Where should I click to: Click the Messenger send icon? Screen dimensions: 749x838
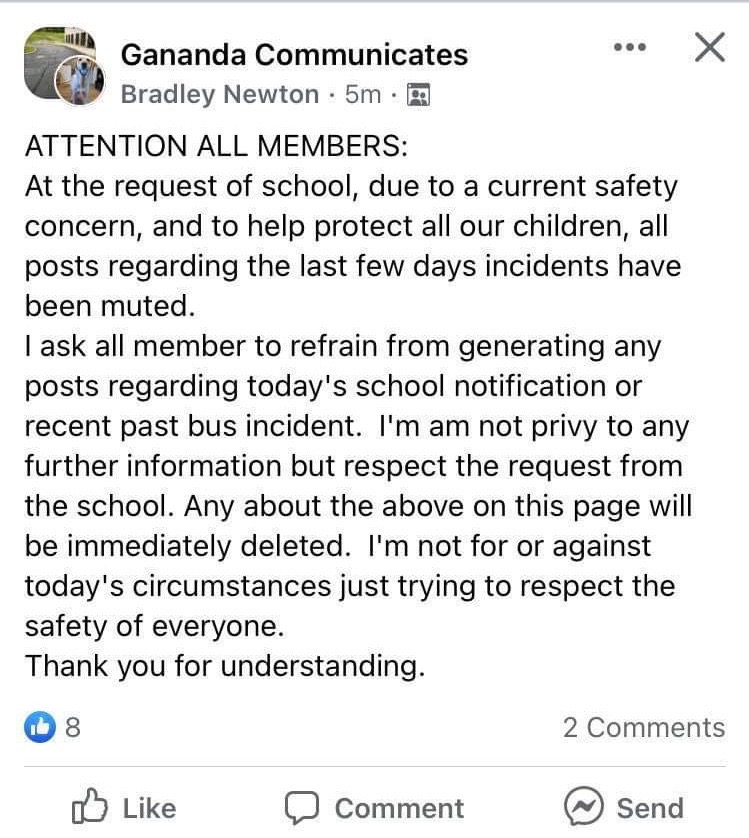click(584, 806)
